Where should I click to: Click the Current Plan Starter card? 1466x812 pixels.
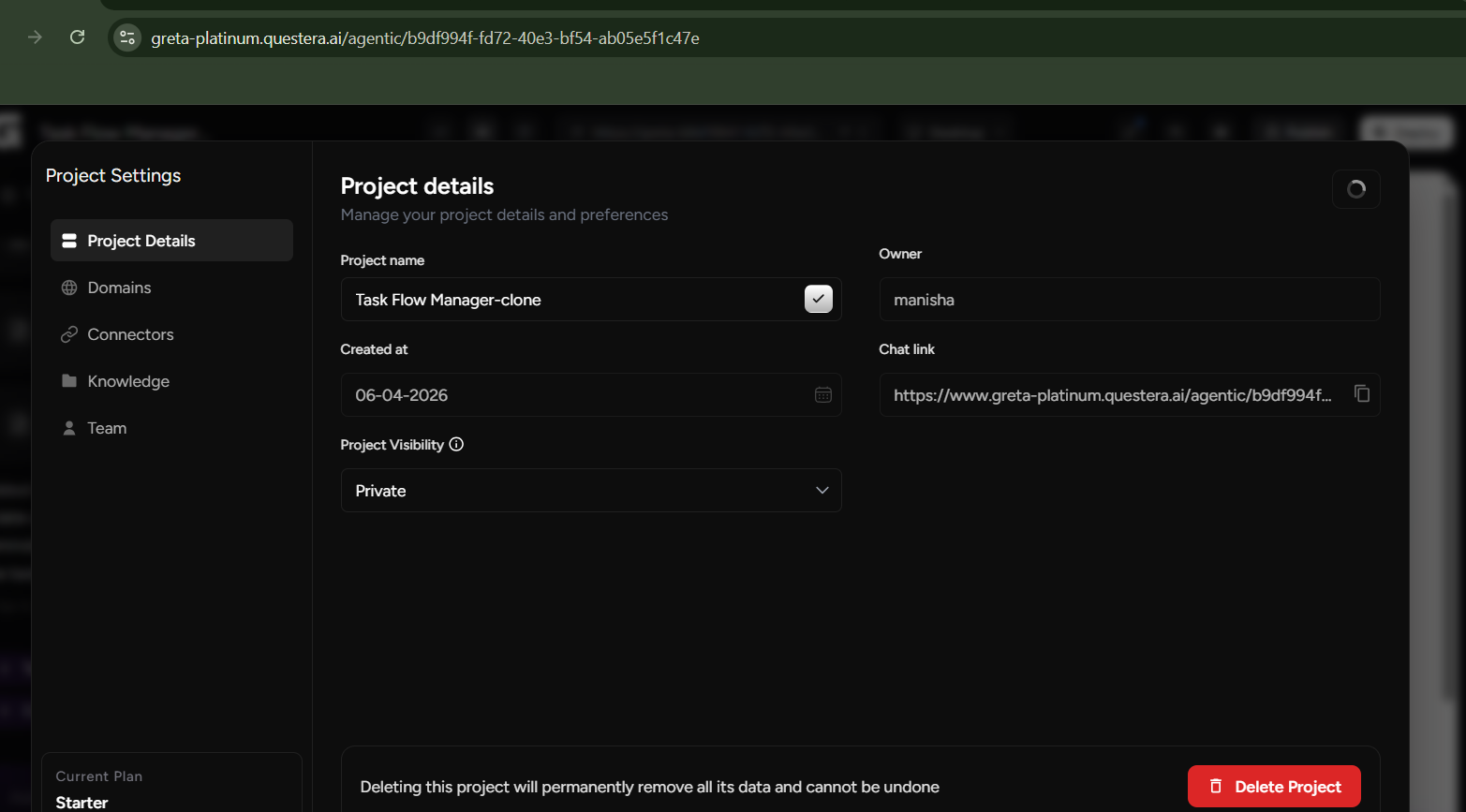coord(171,783)
